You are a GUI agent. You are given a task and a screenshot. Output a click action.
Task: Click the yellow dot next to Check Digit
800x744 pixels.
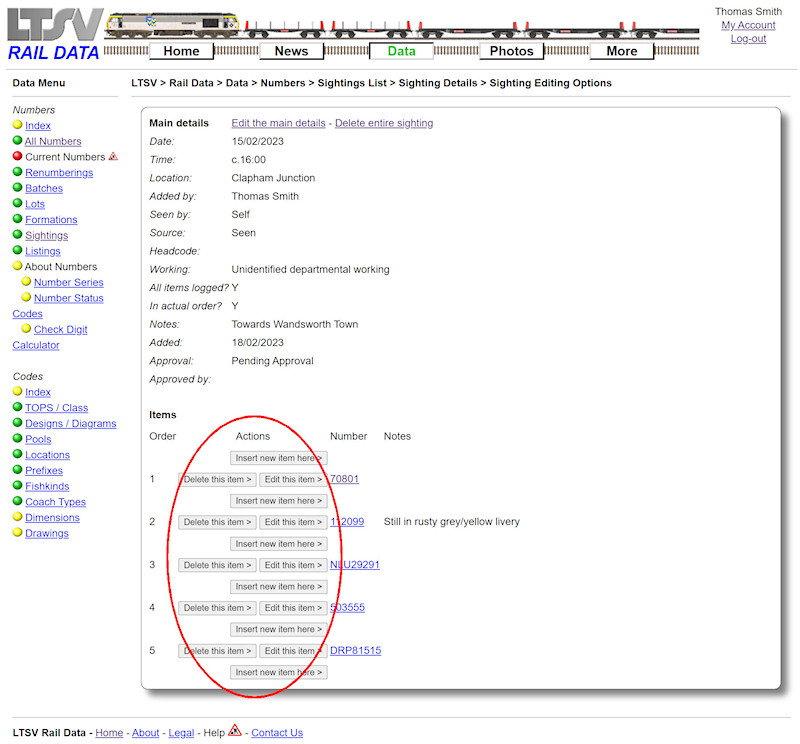click(x=25, y=329)
